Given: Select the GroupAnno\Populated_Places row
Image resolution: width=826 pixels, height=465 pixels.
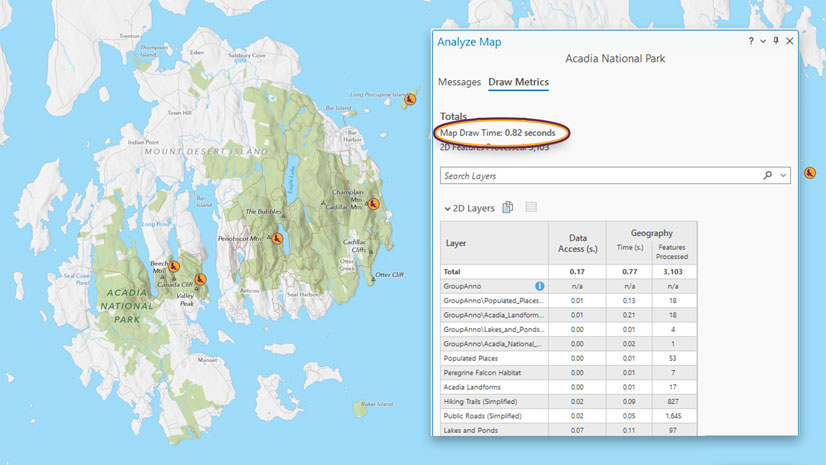Looking at the screenshot, I should [x=568, y=300].
